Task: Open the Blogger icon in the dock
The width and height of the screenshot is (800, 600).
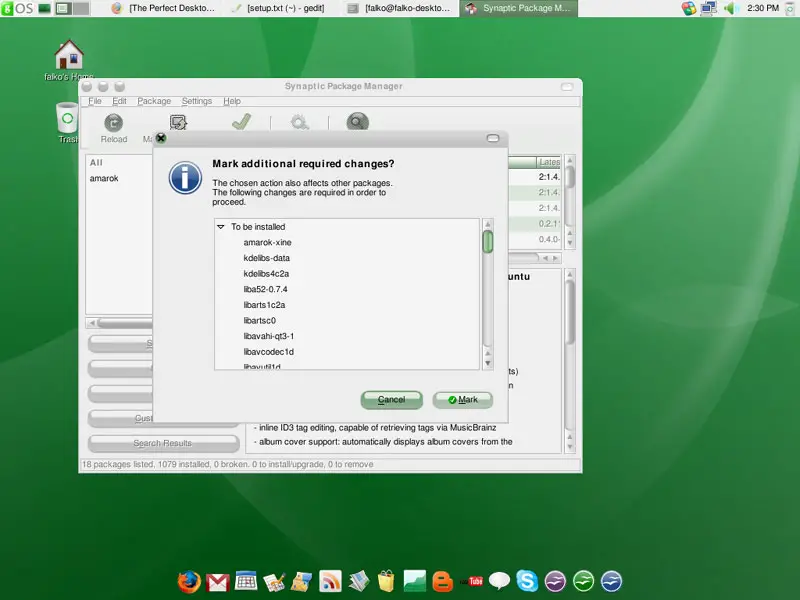Action: tap(442, 582)
